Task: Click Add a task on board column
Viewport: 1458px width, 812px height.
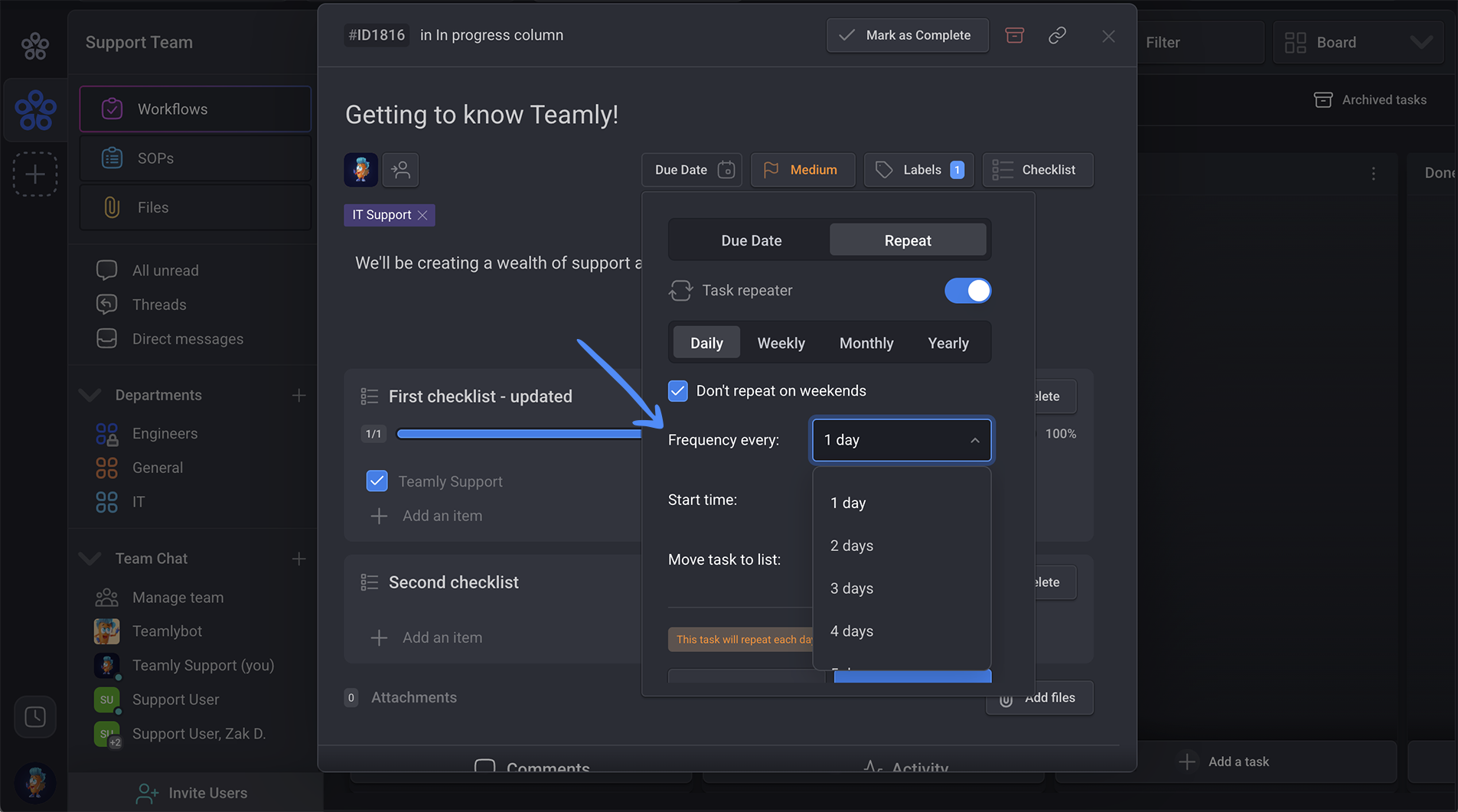Action: coord(1225,761)
